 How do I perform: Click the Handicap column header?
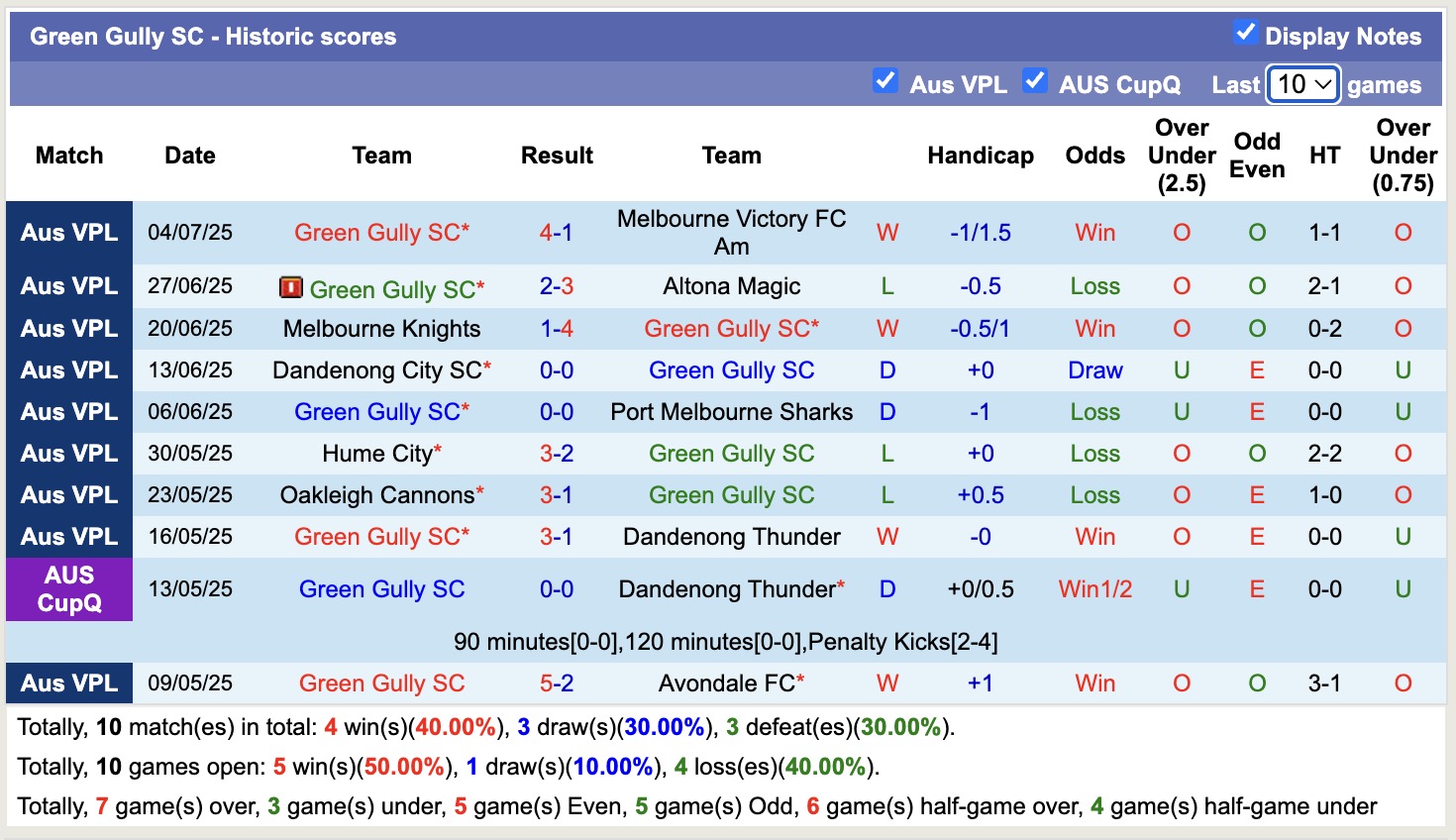981,156
